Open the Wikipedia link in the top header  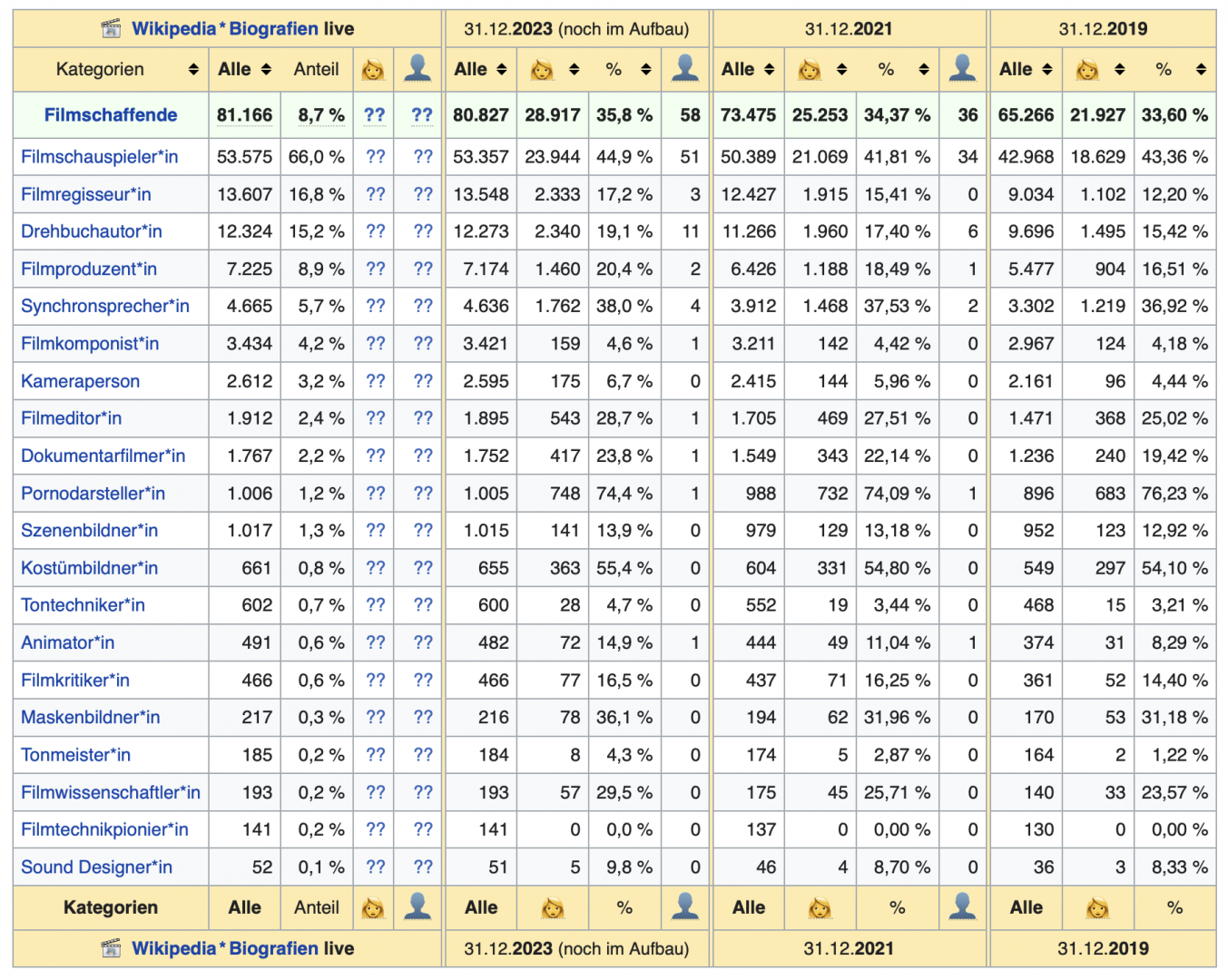[x=173, y=29]
